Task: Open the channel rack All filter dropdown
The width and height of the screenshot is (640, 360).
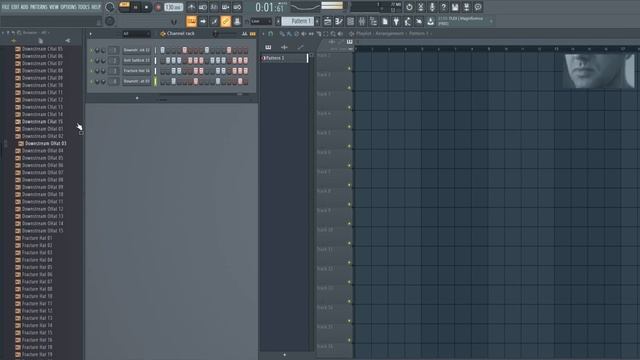Action: click(x=136, y=34)
